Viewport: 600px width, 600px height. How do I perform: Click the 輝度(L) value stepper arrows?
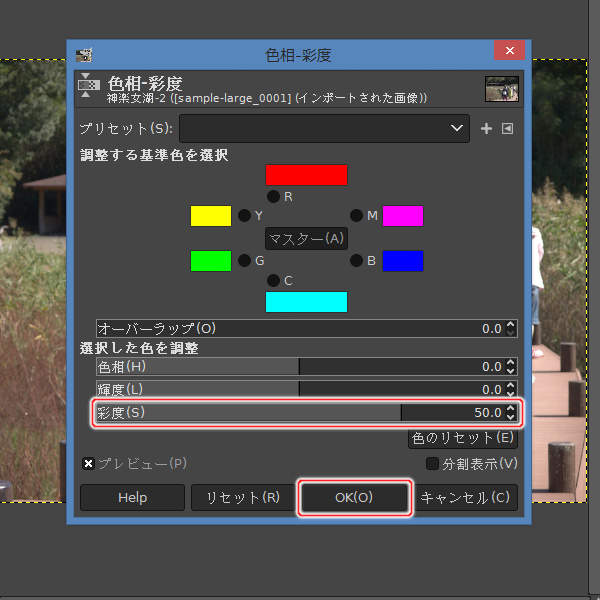510,389
